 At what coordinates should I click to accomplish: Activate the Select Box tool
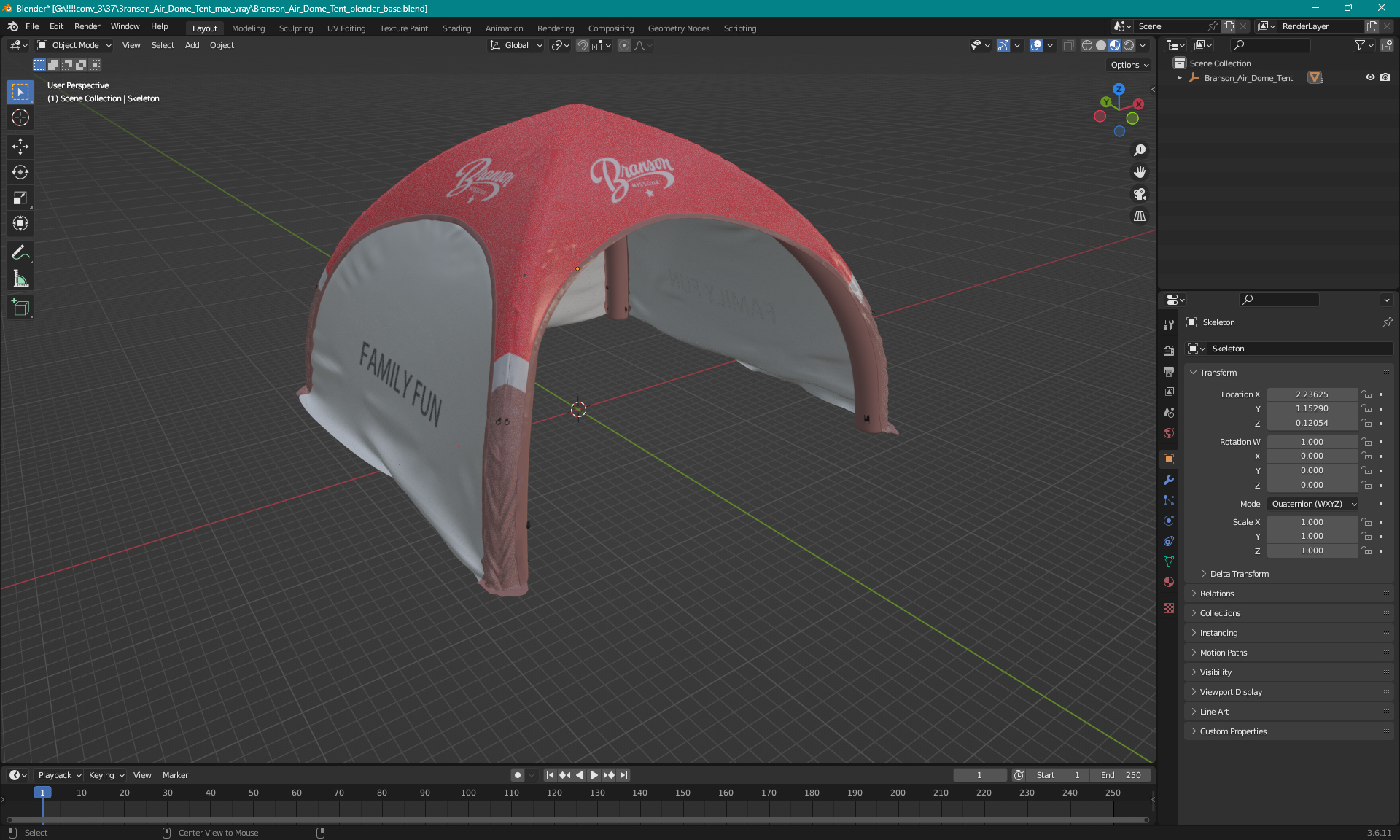pyautogui.click(x=20, y=92)
